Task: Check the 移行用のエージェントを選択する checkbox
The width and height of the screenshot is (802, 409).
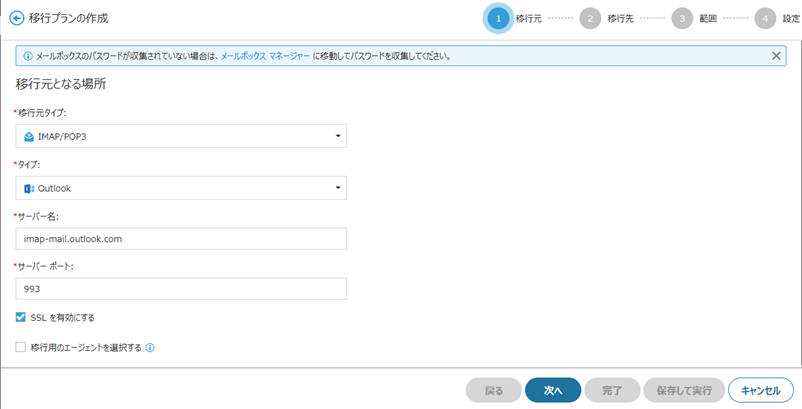Action: [x=20, y=348]
